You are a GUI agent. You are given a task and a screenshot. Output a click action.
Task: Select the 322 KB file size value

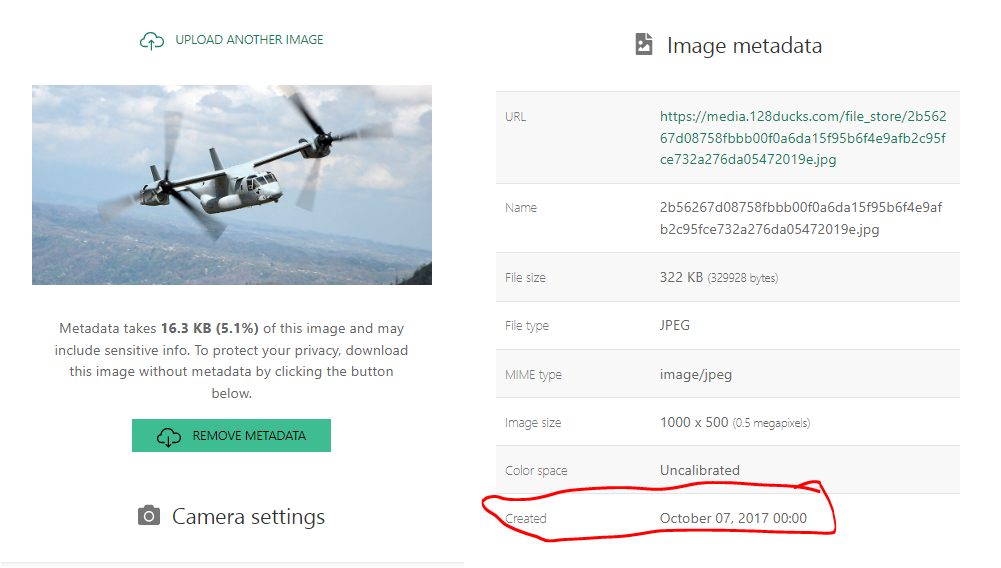tap(719, 278)
